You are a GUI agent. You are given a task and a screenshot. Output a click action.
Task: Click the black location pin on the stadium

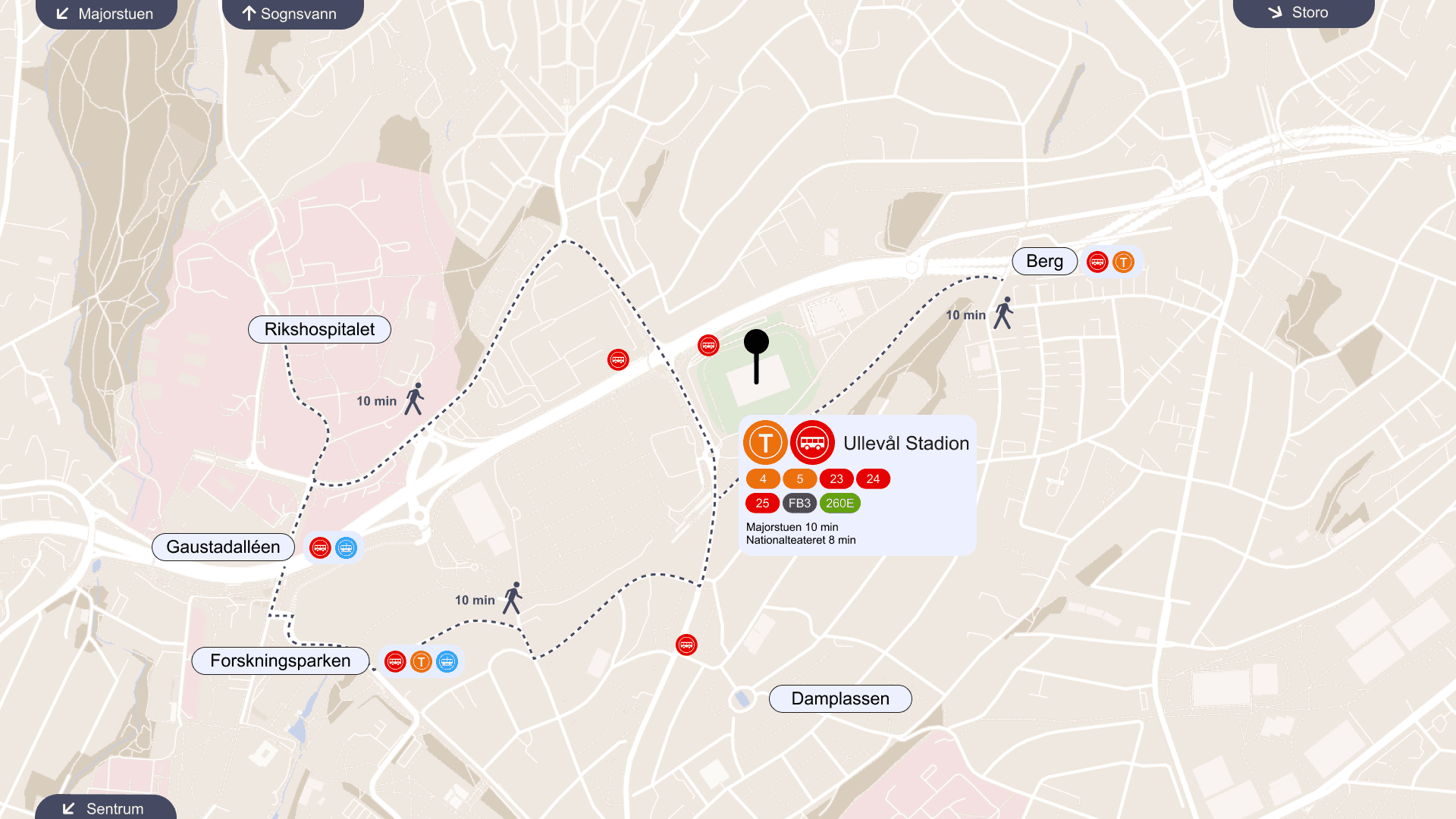click(756, 356)
